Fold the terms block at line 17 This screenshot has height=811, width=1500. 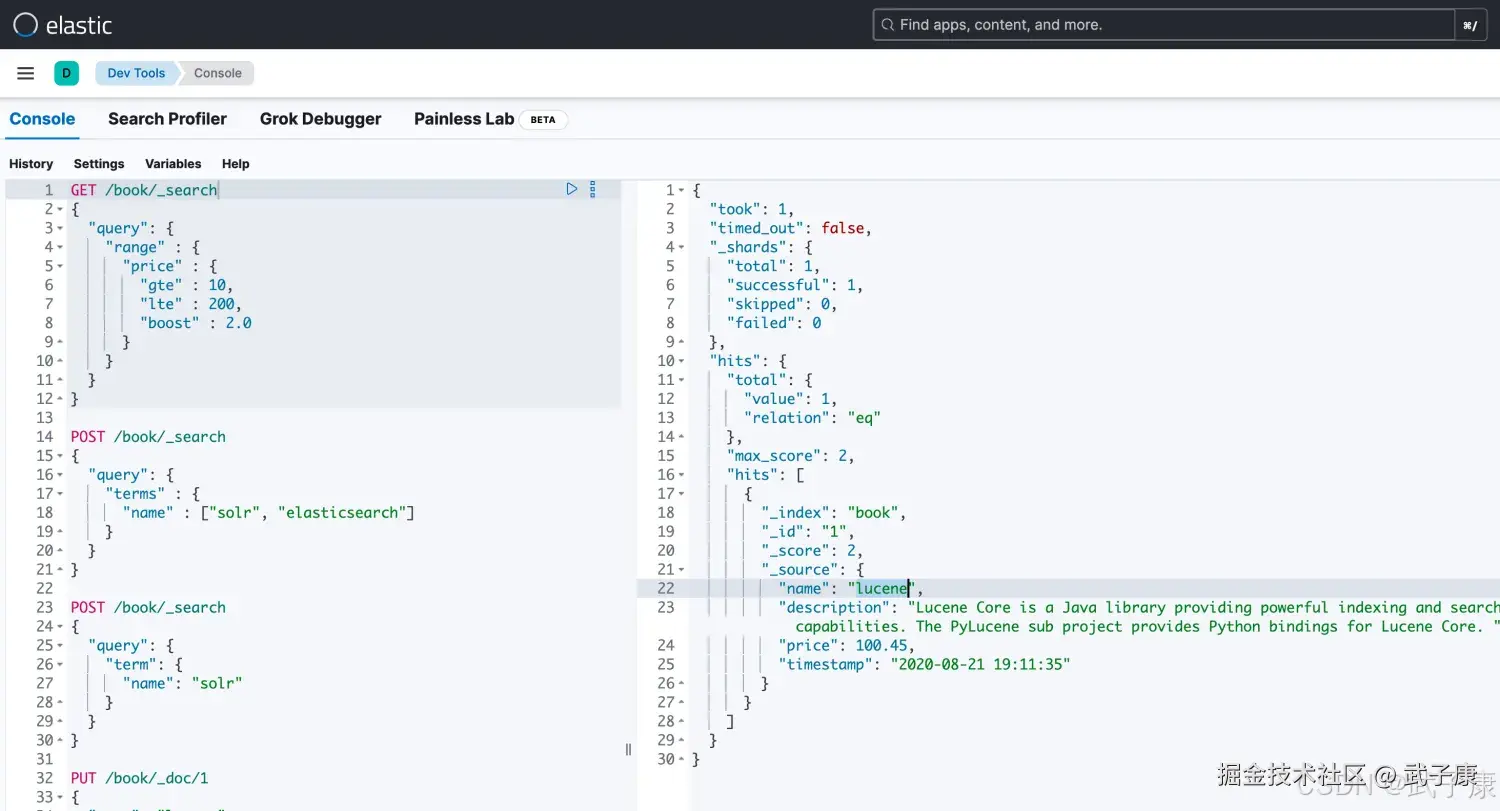click(60, 494)
